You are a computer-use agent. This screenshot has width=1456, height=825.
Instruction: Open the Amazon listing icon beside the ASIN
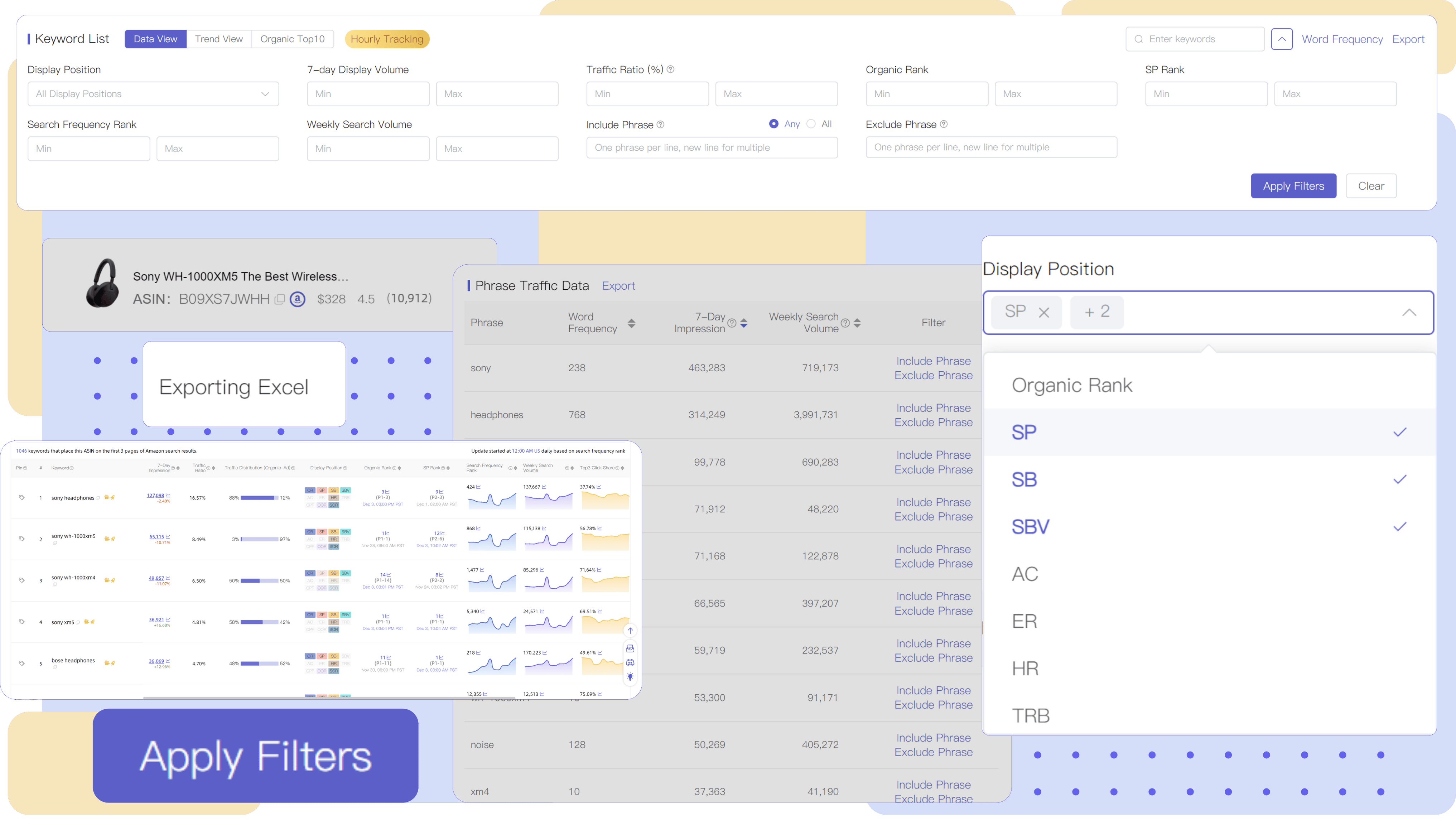(x=298, y=299)
